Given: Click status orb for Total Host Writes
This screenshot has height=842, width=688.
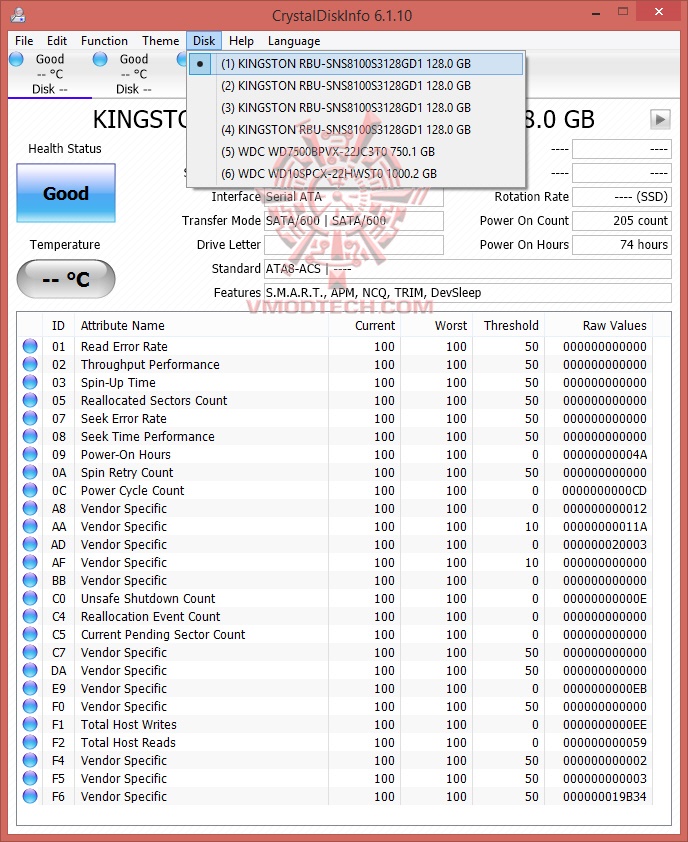Looking at the screenshot, I should click(30, 724).
